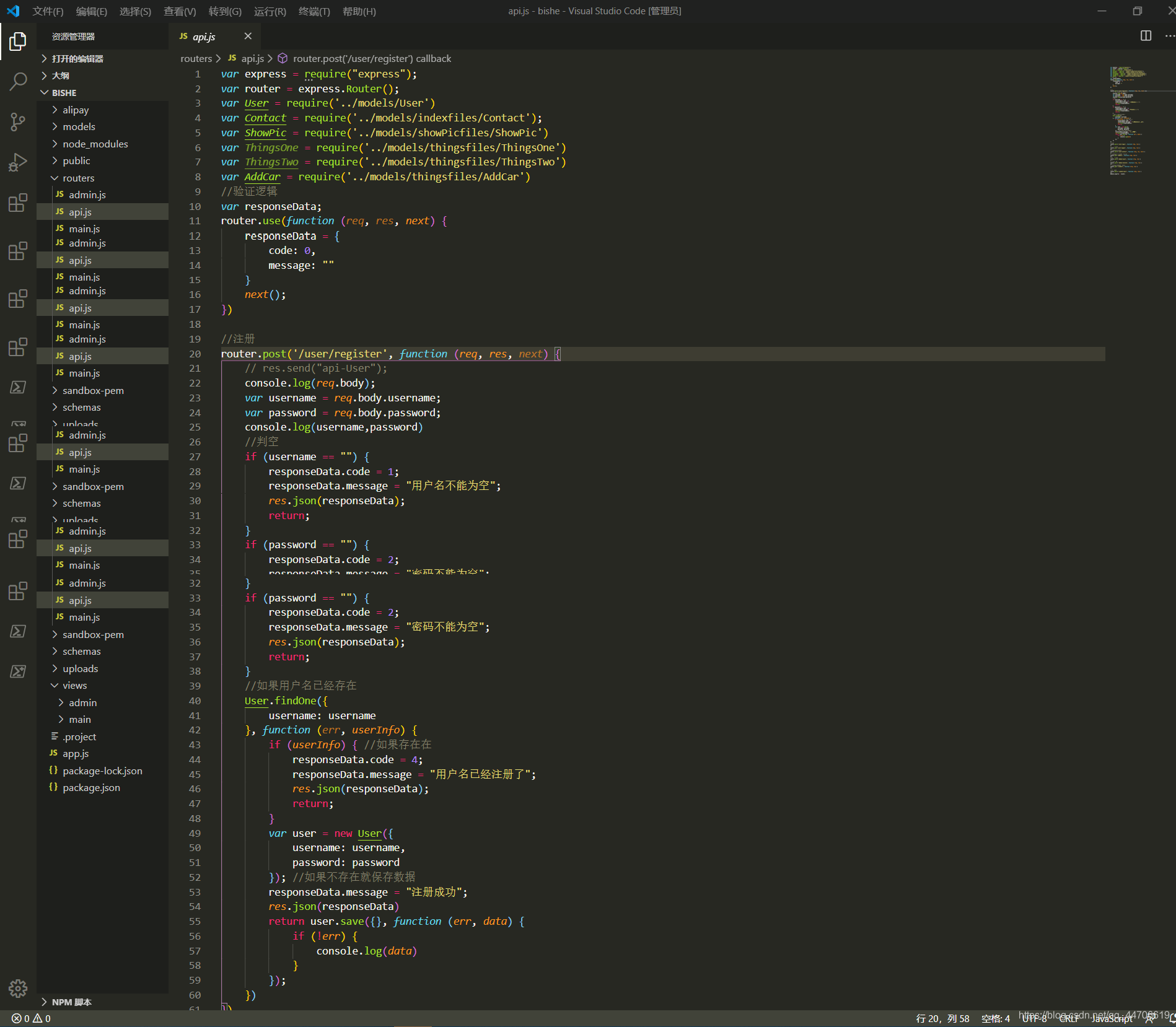Open app.js in the explorer
Image resolution: width=1176 pixels, height=1027 pixels.
(102, 753)
